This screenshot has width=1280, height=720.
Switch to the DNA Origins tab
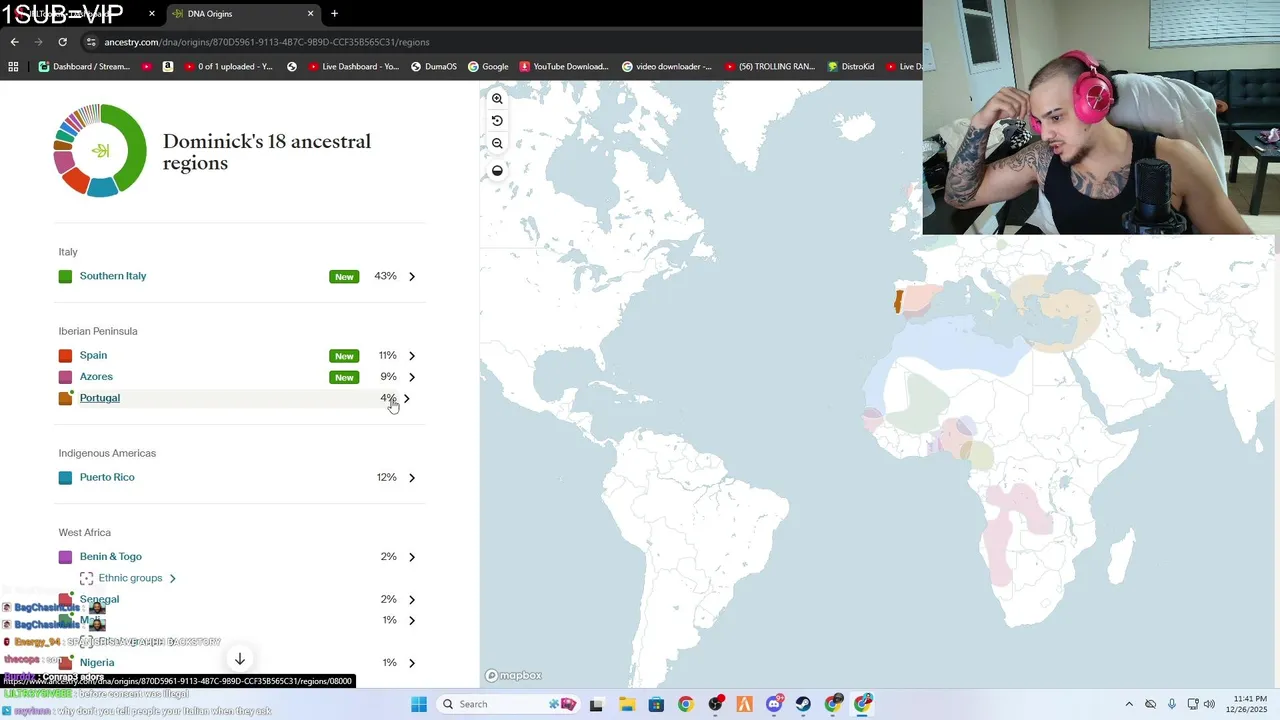click(x=242, y=14)
